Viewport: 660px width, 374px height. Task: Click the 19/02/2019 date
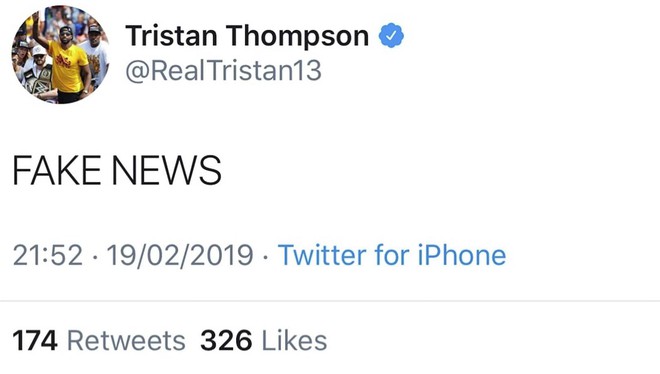coord(180,255)
